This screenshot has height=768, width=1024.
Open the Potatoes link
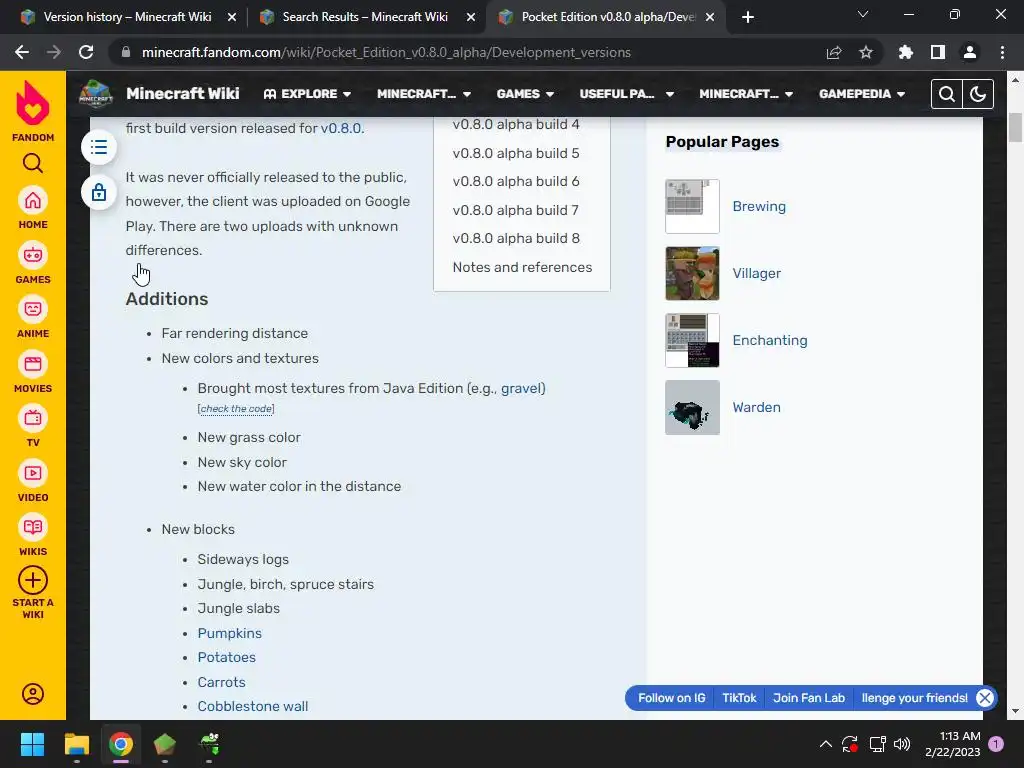227,657
